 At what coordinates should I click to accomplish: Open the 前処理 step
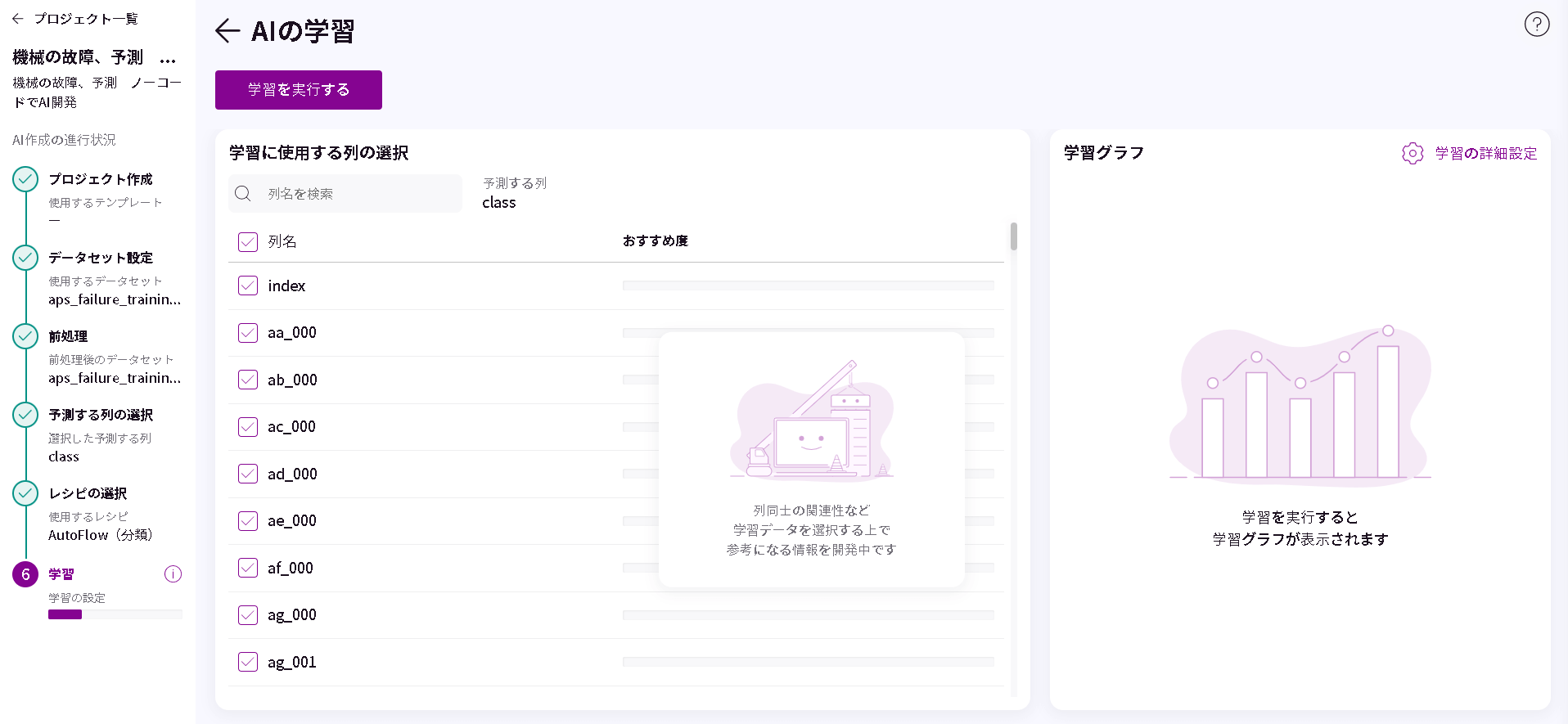point(68,336)
